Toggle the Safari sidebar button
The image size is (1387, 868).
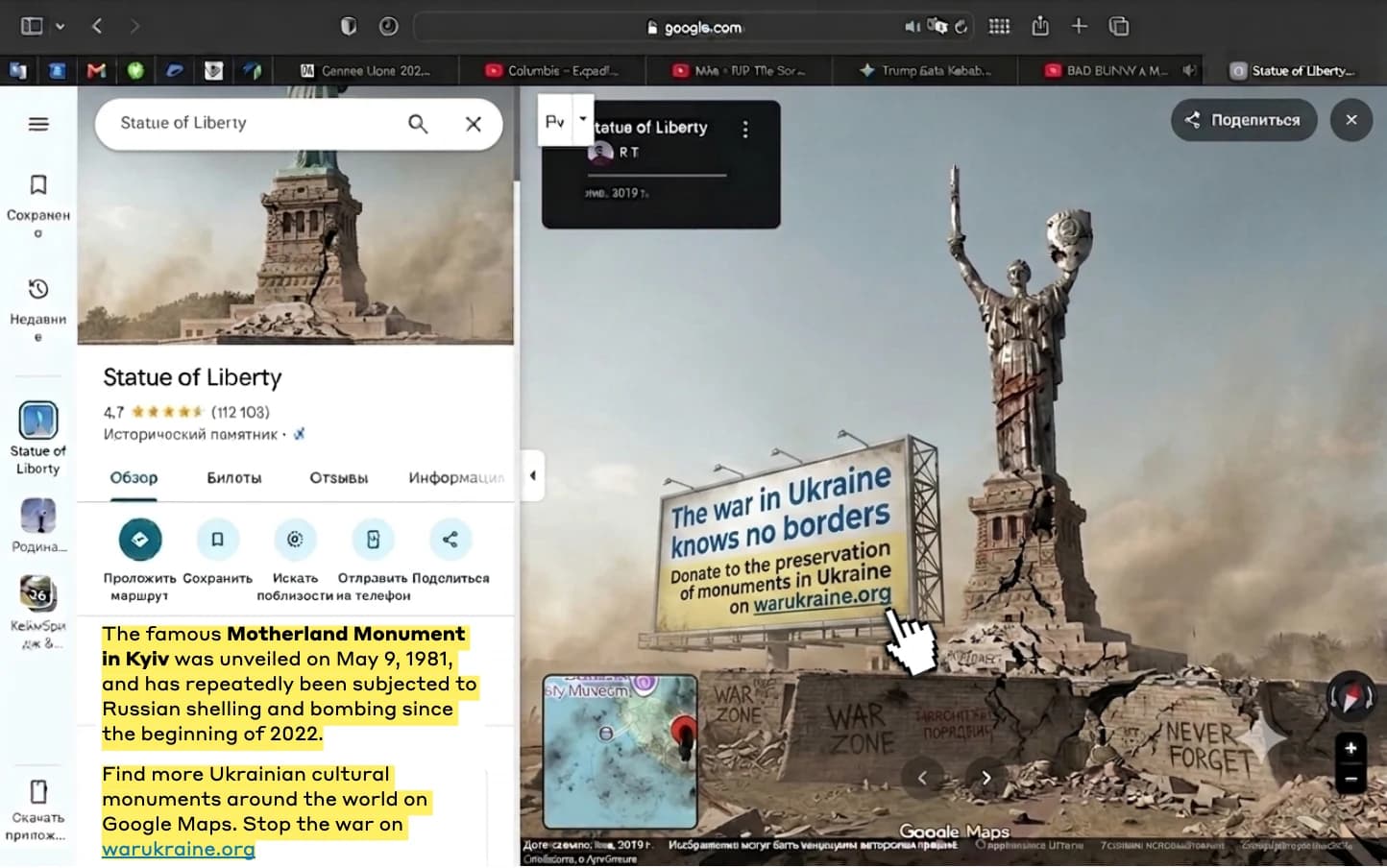click(32, 26)
